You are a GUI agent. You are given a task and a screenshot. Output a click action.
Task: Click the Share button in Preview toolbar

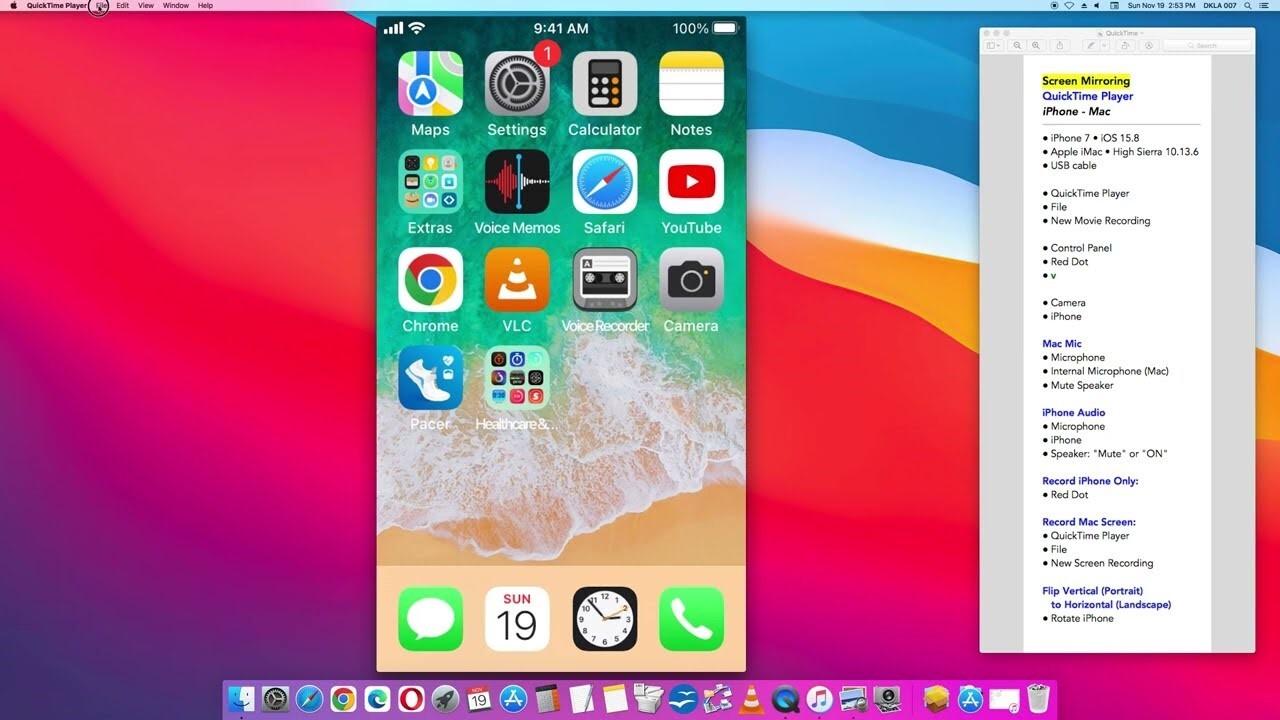[x=1061, y=45]
